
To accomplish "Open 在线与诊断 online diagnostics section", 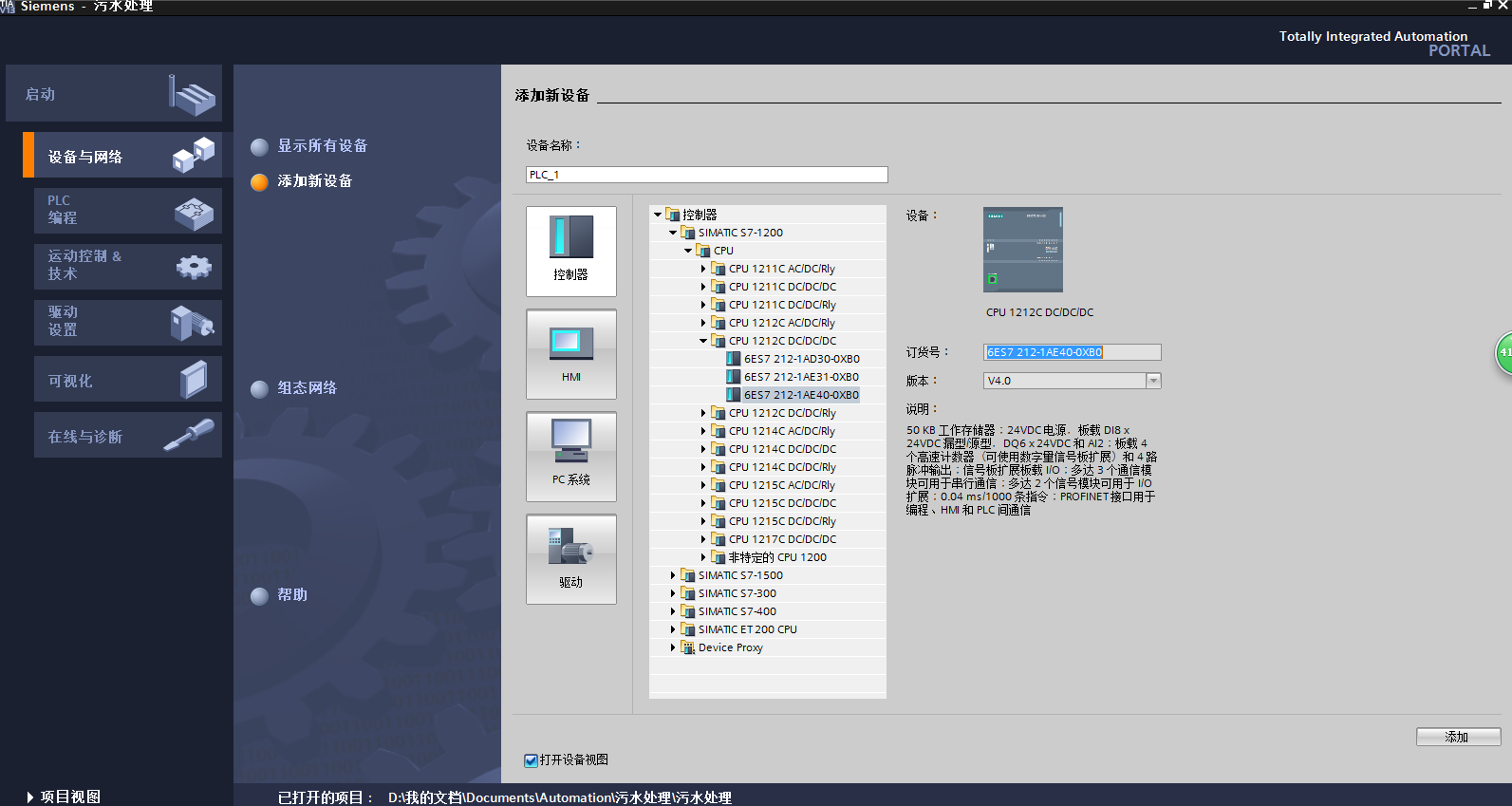I will [x=127, y=436].
